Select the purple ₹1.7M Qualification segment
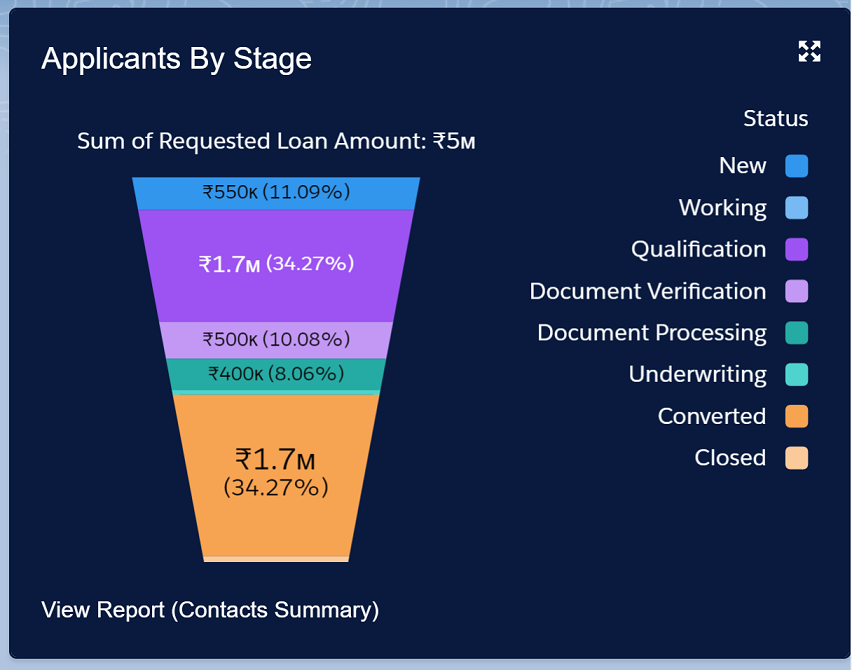This screenshot has width=852, height=670. 276,266
